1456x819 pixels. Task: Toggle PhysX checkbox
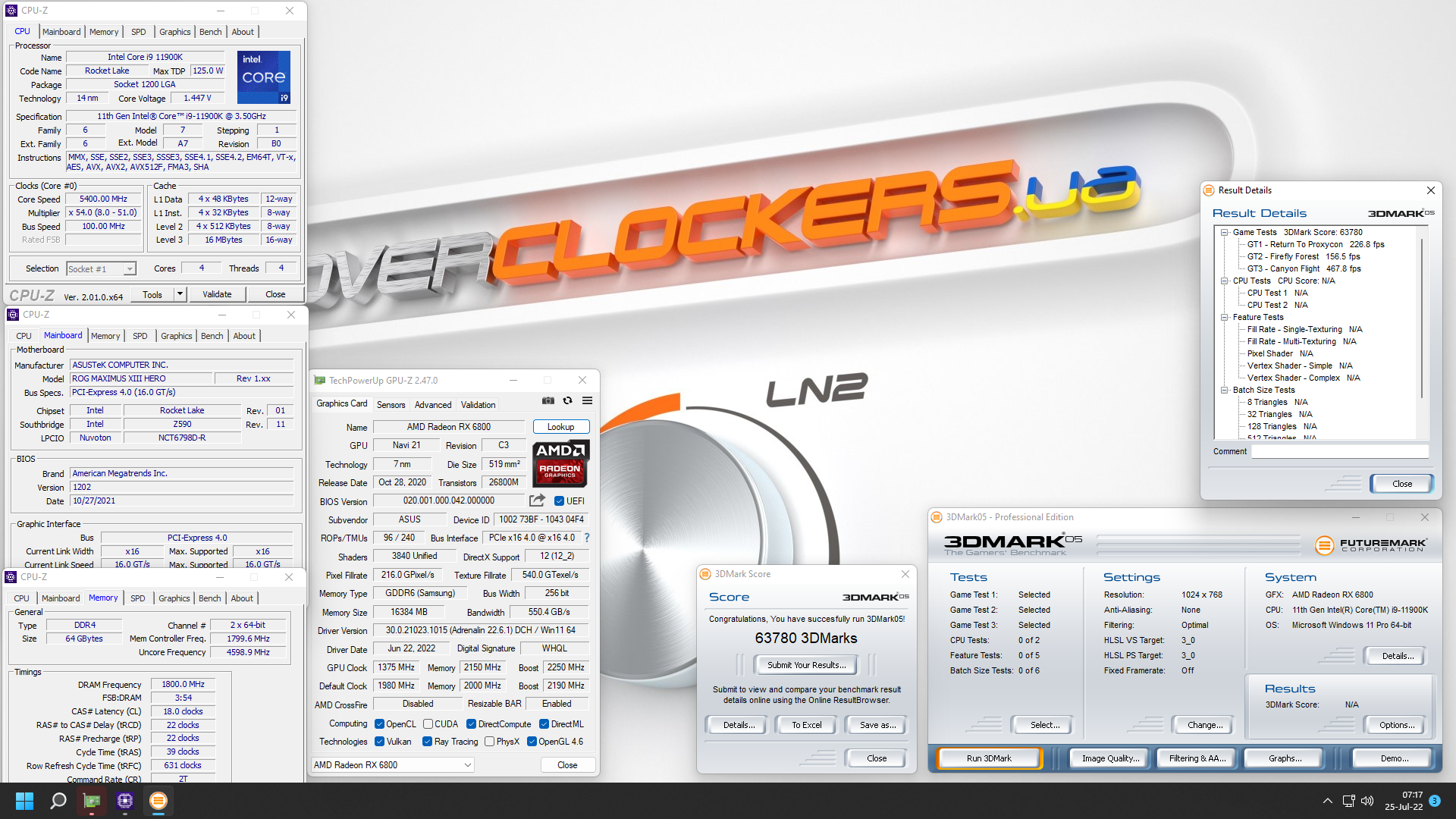[x=489, y=742]
